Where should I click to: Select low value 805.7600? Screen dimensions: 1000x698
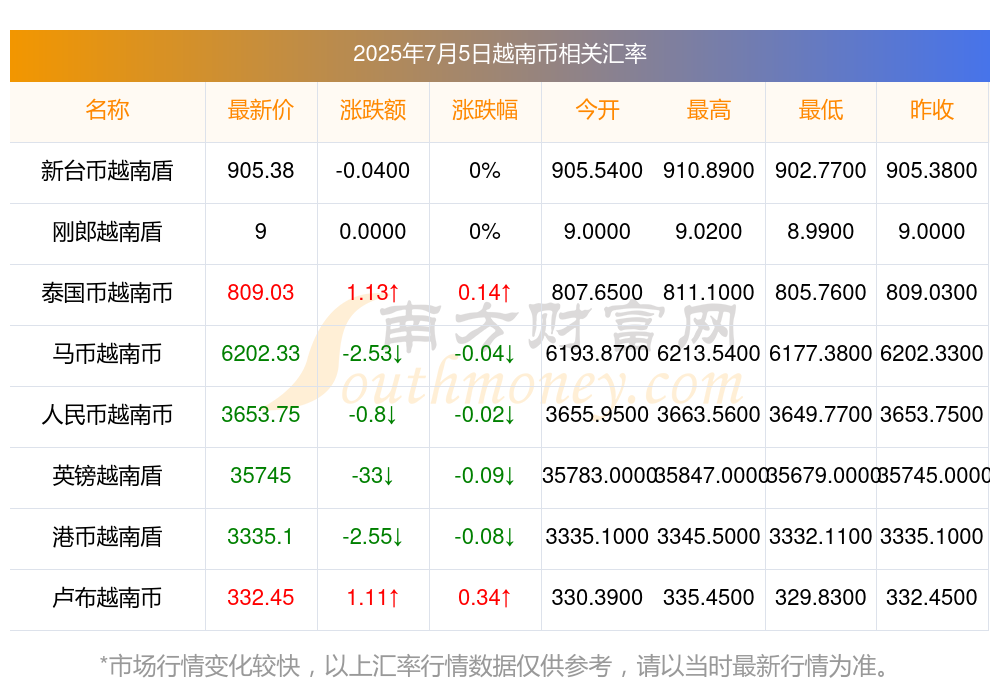click(x=821, y=292)
